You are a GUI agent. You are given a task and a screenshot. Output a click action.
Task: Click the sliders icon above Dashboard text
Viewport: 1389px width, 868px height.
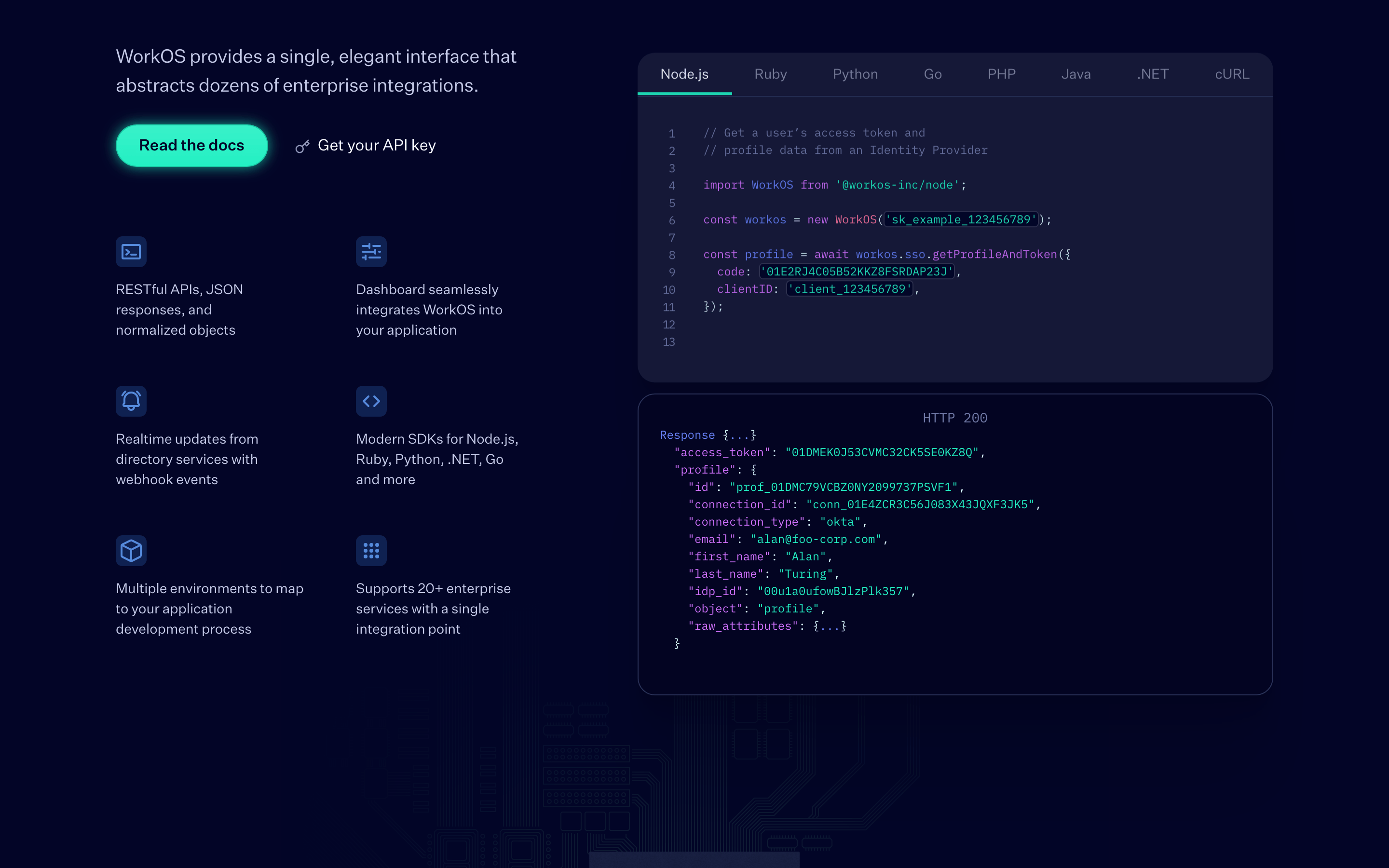pos(371,251)
